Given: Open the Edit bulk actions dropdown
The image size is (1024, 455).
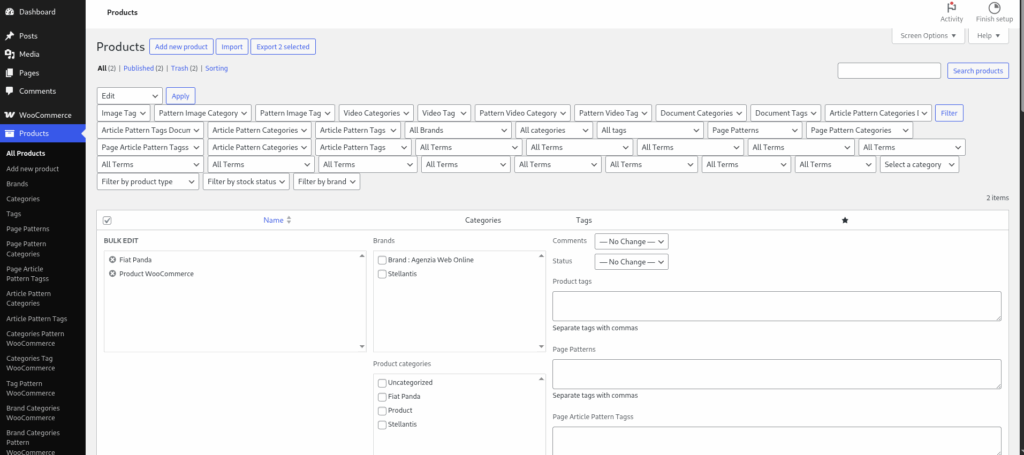Looking at the screenshot, I should (129, 96).
